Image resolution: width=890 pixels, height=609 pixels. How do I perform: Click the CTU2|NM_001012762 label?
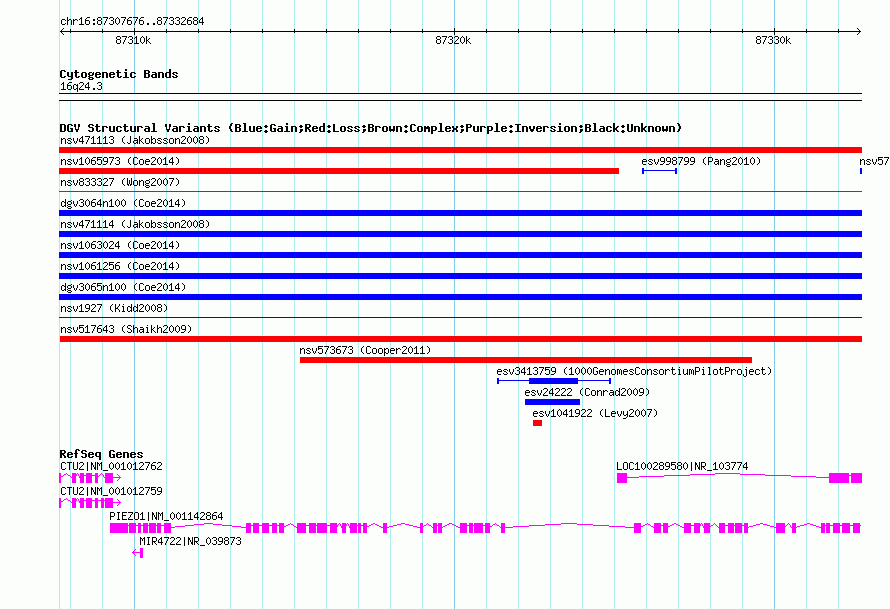coord(111,467)
